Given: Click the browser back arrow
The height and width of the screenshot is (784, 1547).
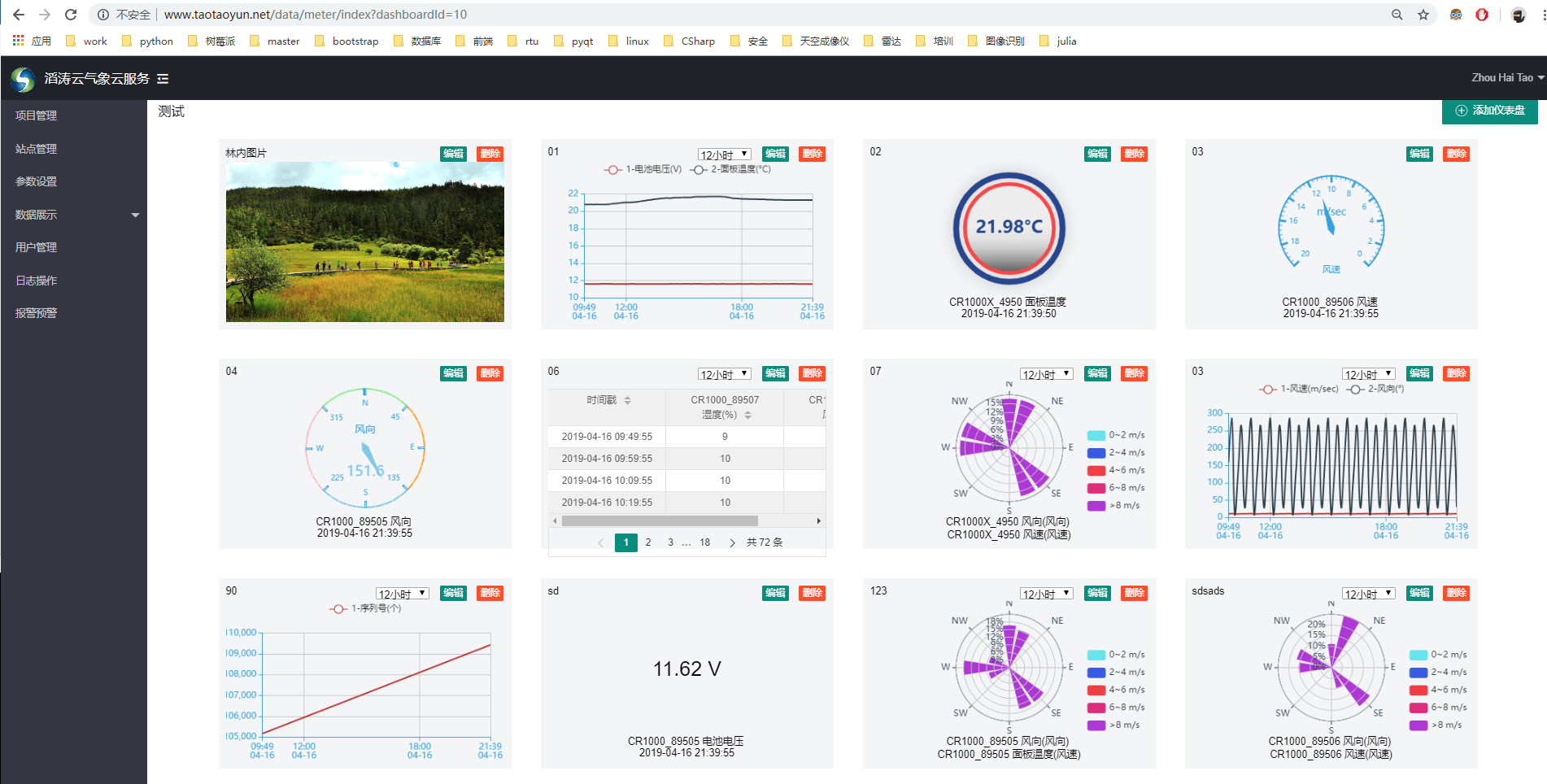Looking at the screenshot, I should click(19, 15).
